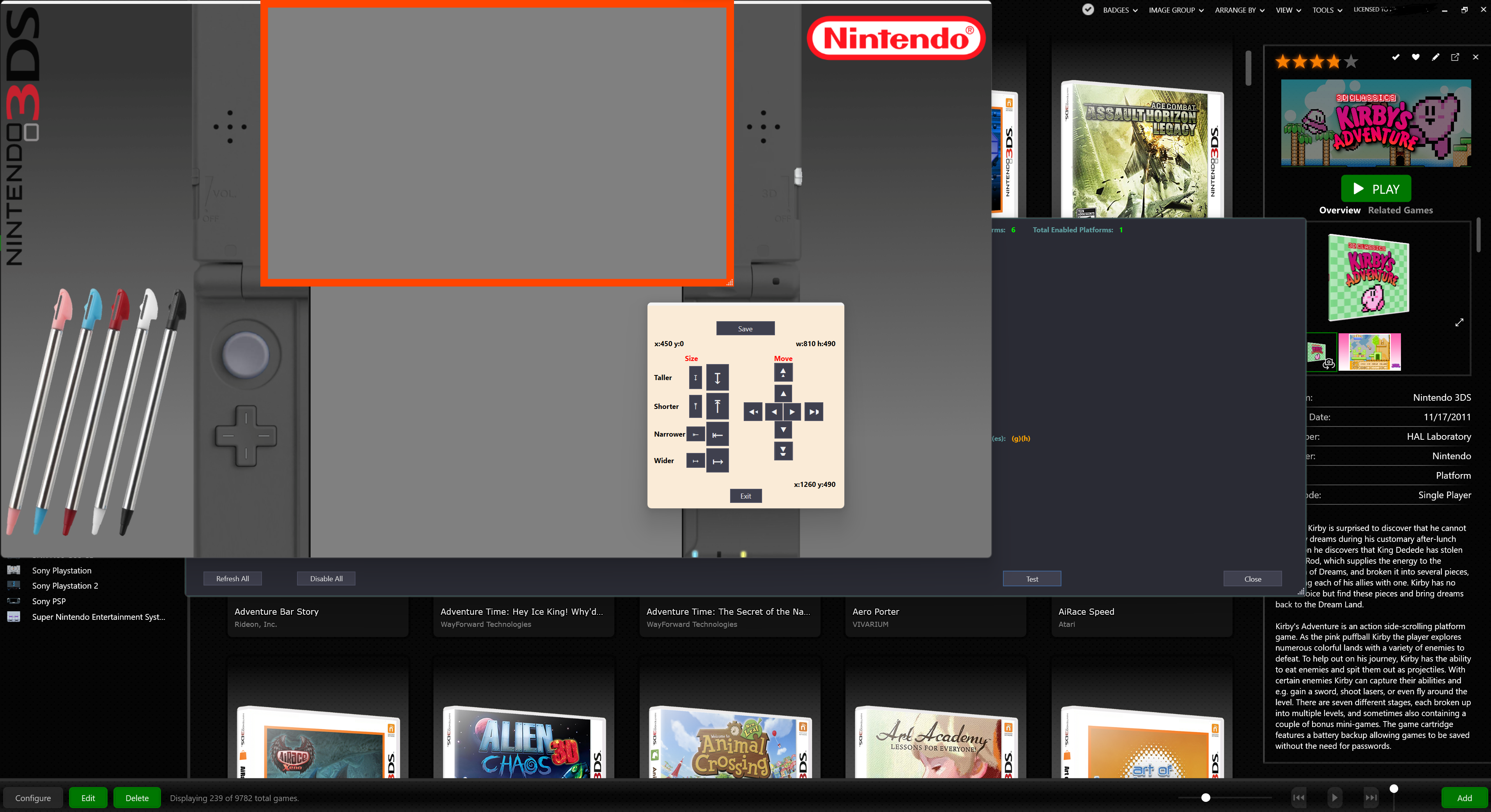Open game details in pop-out window icon
Screen dimensions: 1491x812
[x=1455, y=57]
